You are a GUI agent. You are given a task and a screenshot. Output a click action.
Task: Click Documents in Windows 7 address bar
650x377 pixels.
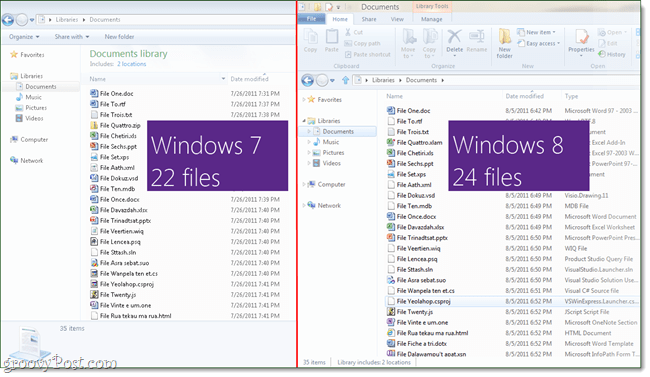coord(104,19)
